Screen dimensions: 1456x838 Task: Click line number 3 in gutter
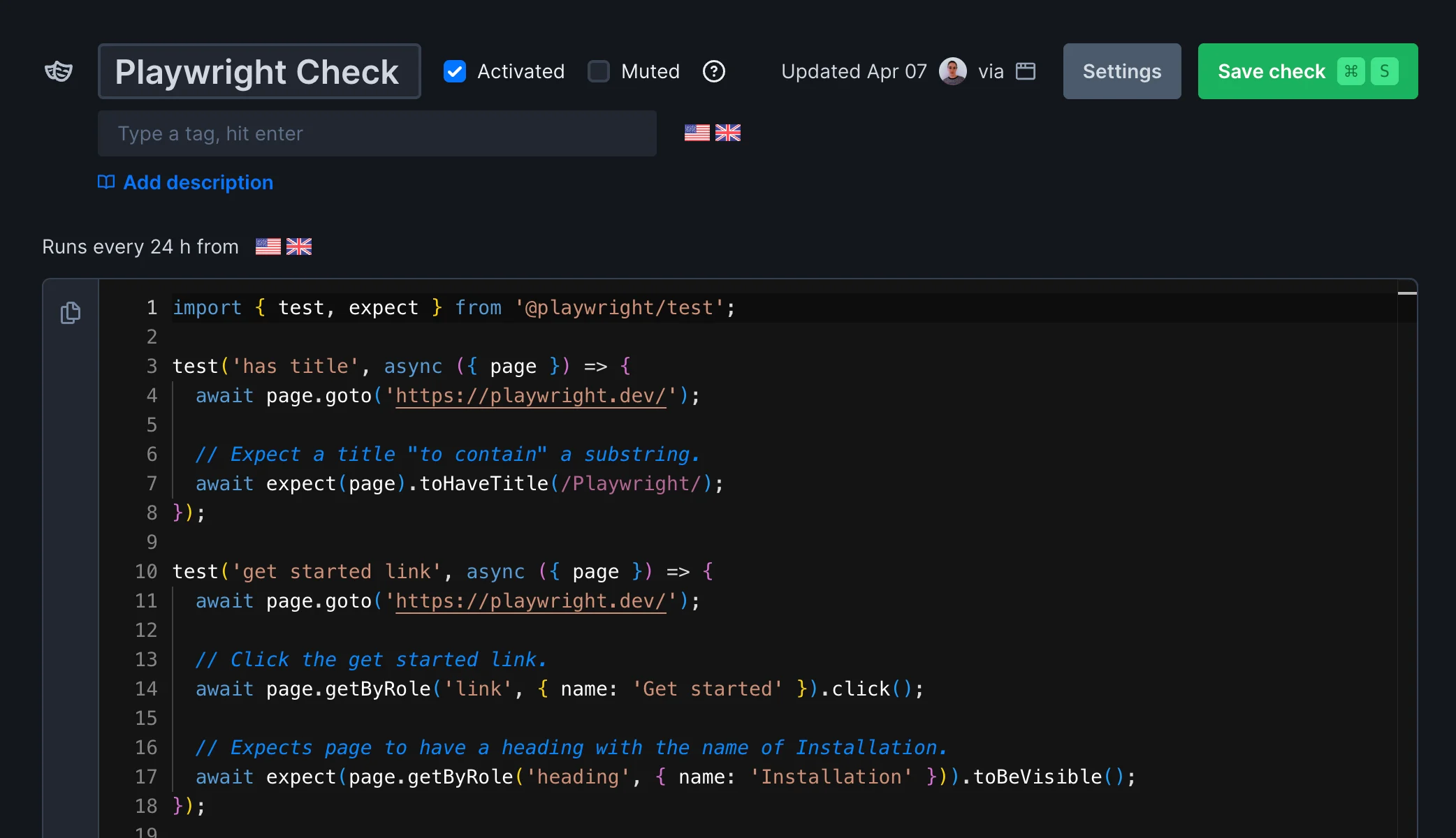click(152, 367)
